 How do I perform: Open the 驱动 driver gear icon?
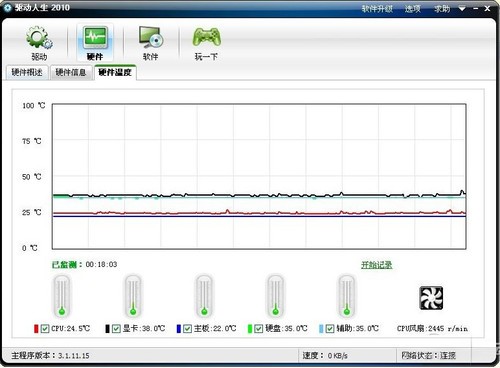pyautogui.click(x=39, y=38)
